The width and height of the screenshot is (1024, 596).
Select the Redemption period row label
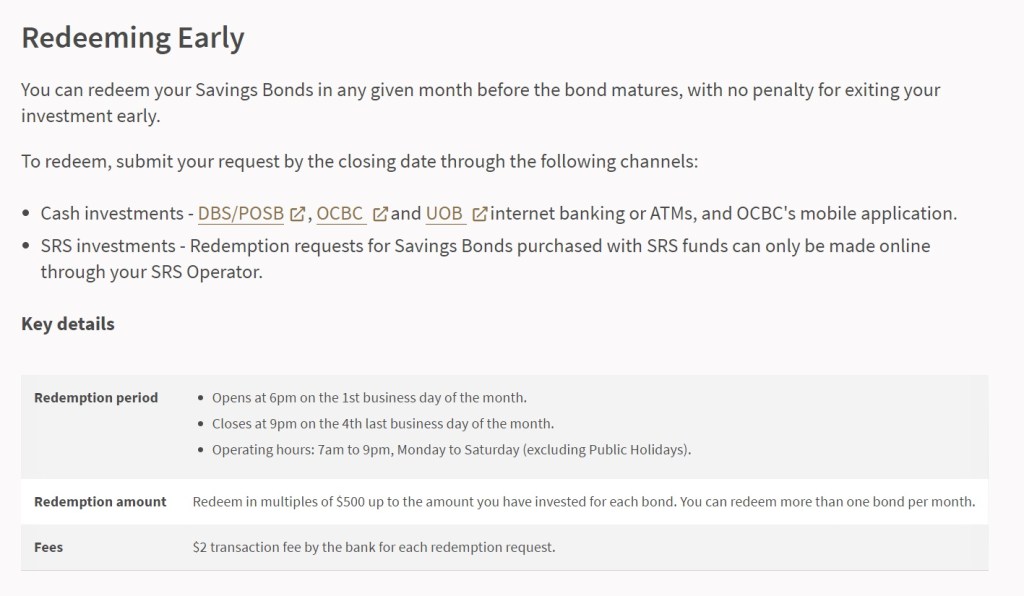[96, 397]
